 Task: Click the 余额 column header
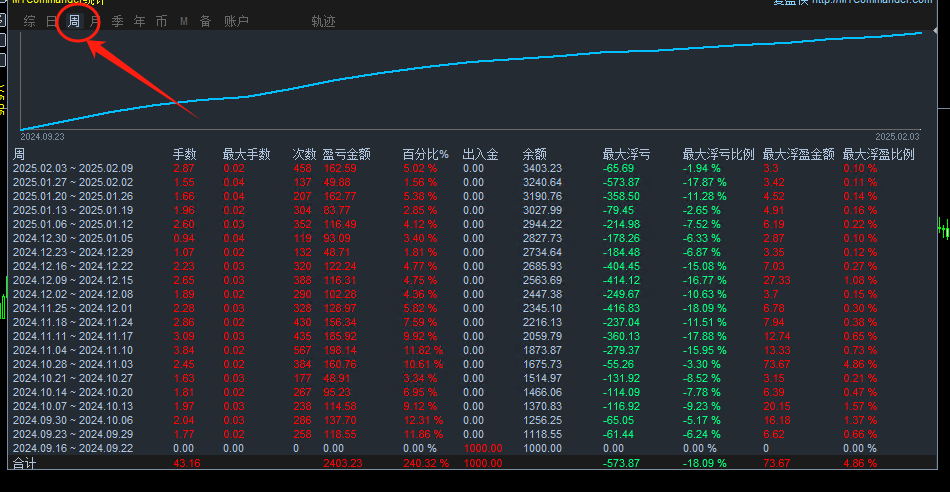[535, 155]
